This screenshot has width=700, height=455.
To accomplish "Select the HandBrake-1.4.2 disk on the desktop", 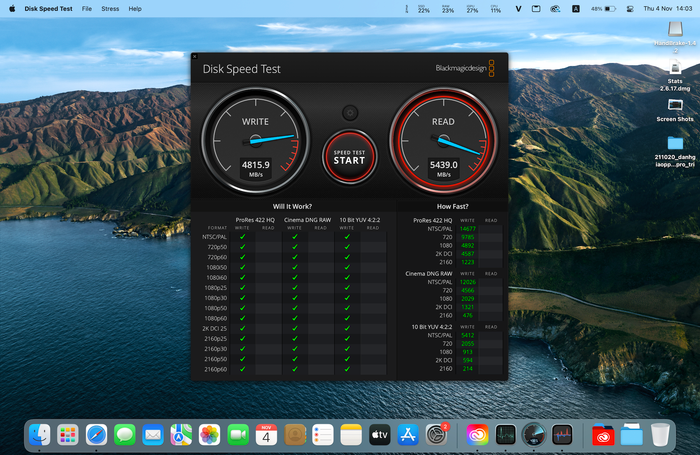I will click(x=675, y=38).
